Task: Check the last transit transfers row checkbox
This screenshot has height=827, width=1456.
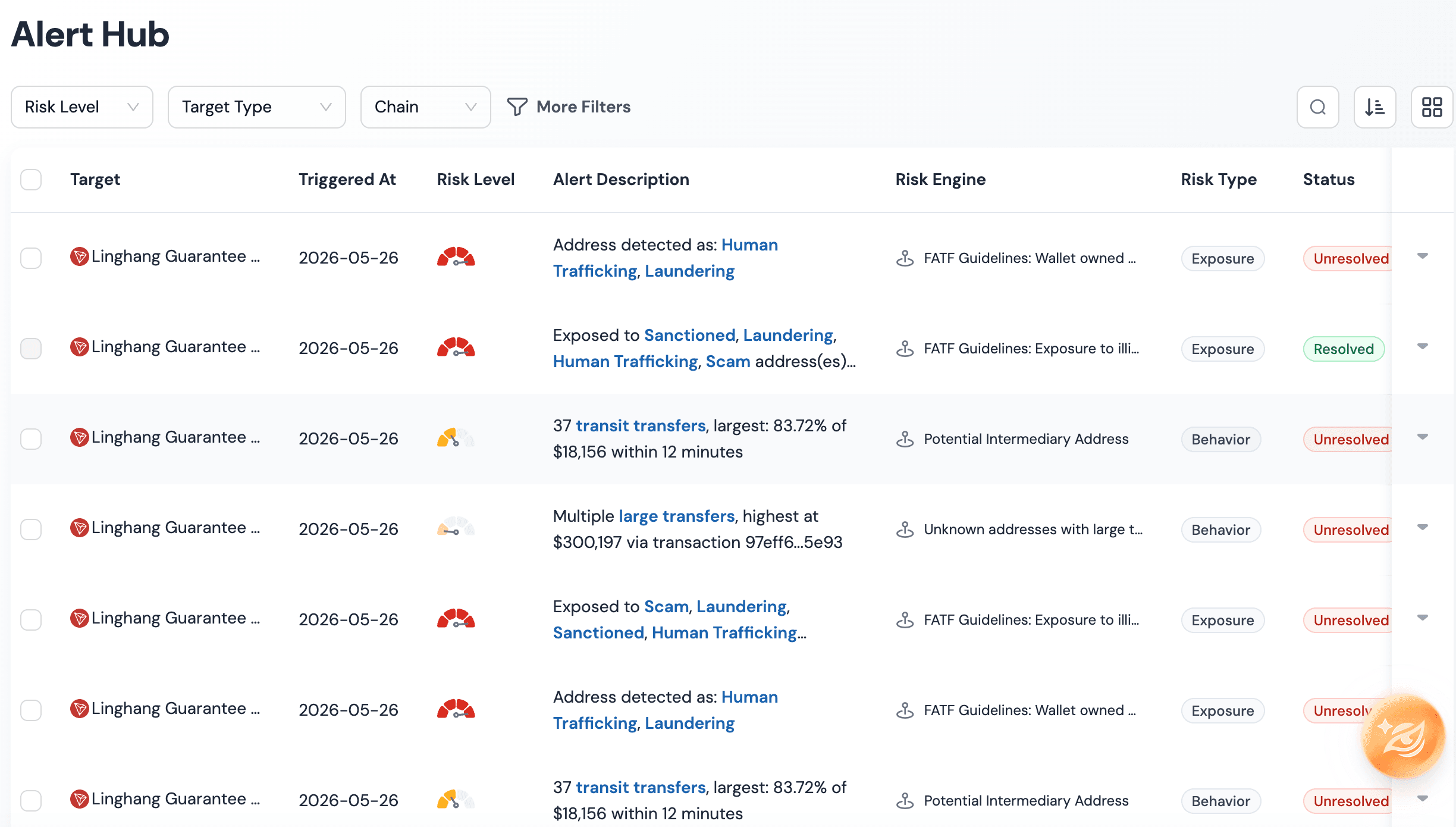Action: (31, 801)
